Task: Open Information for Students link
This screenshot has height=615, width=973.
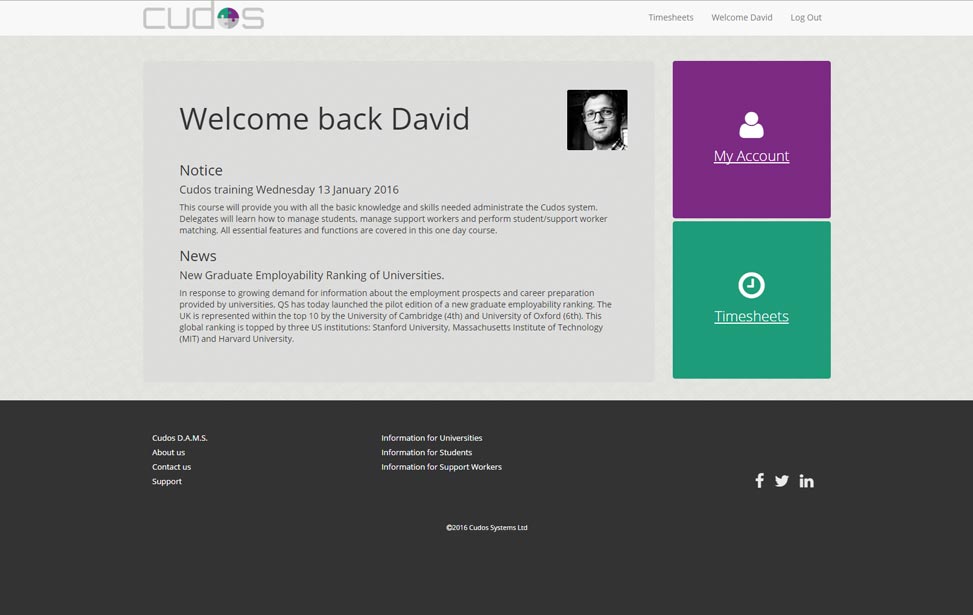Action: tap(426, 452)
